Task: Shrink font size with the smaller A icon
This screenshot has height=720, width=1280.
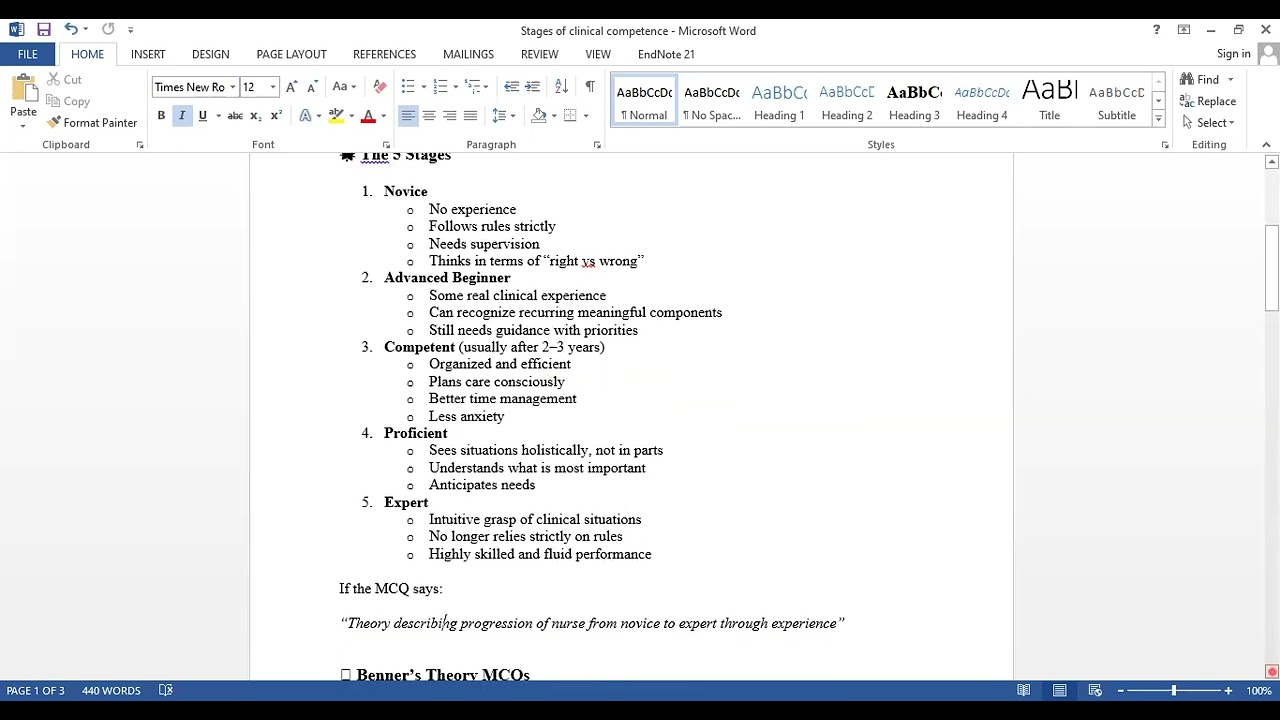Action: click(312, 87)
